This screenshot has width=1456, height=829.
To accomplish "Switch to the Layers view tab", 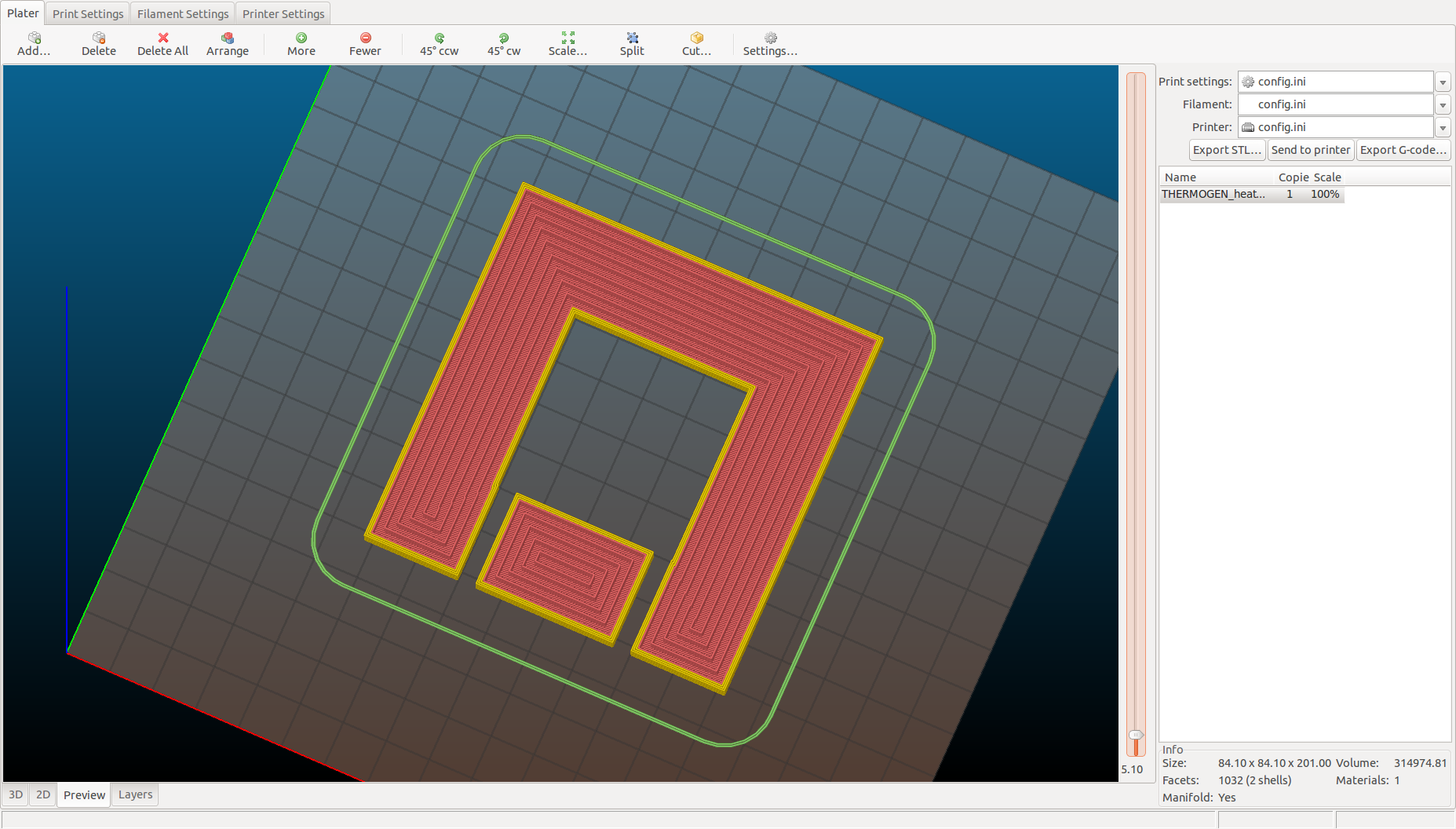I will [x=135, y=794].
